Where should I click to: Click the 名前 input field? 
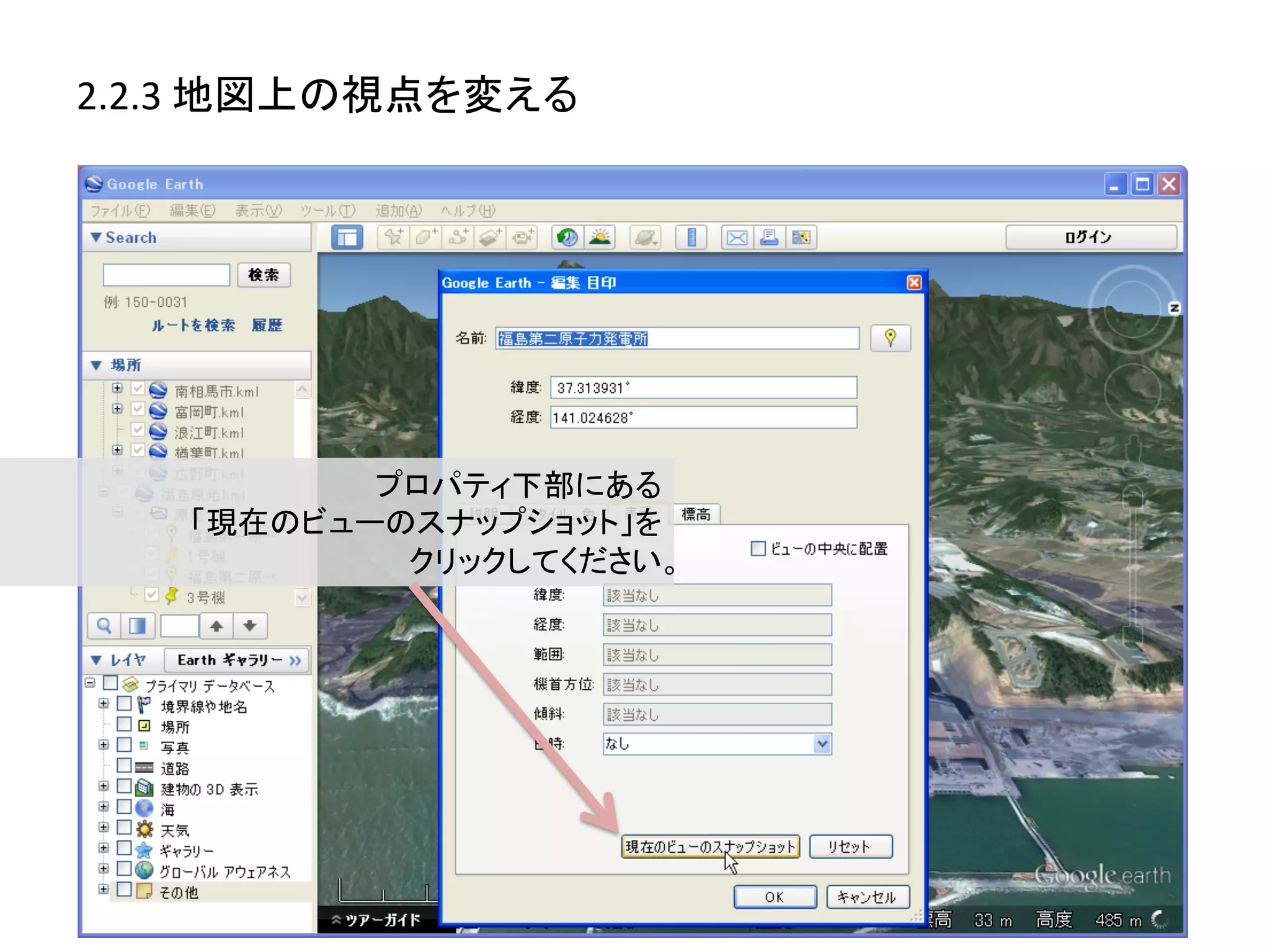(677, 338)
